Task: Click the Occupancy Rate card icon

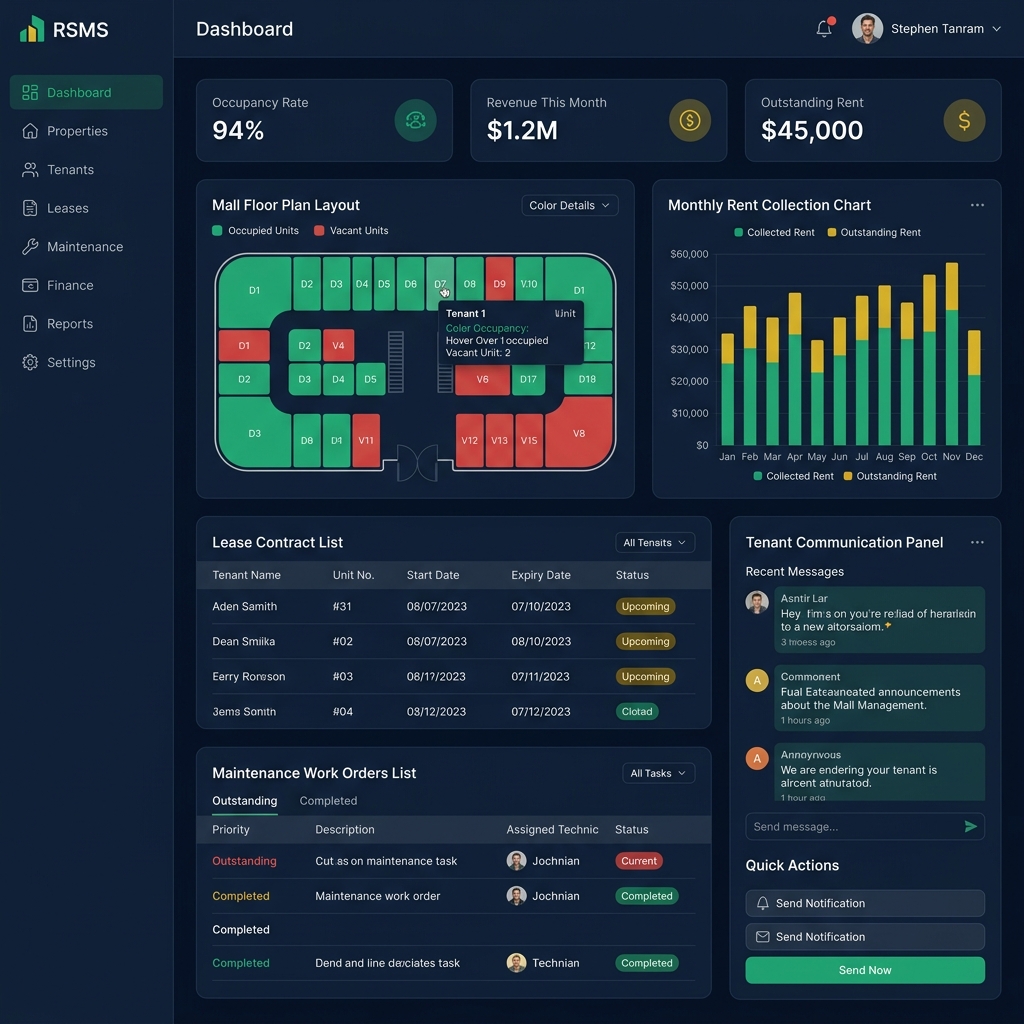Action: pos(415,120)
